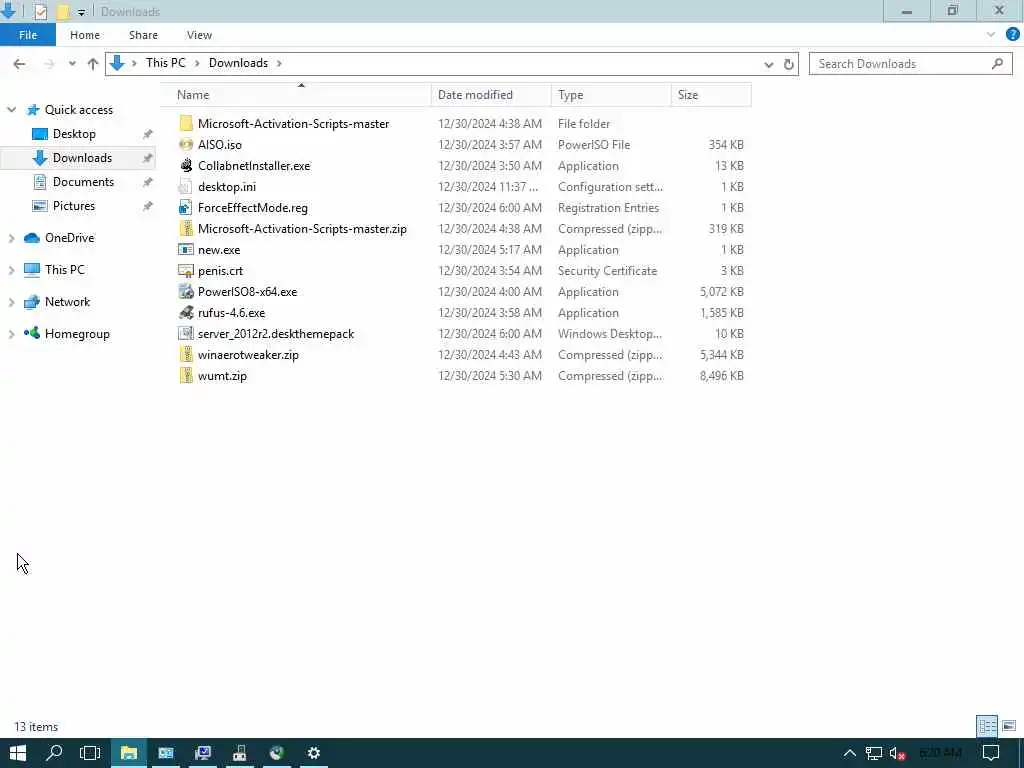This screenshot has height=768, width=1024.
Task: Open Settings gear on the taskbar
Action: click(x=313, y=753)
